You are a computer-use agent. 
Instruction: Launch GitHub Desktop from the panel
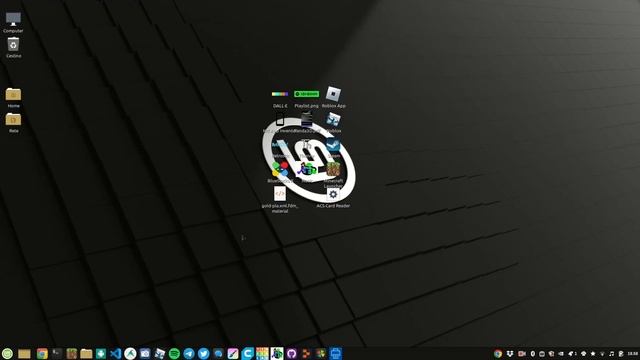pyautogui.click(x=291, y=353)
